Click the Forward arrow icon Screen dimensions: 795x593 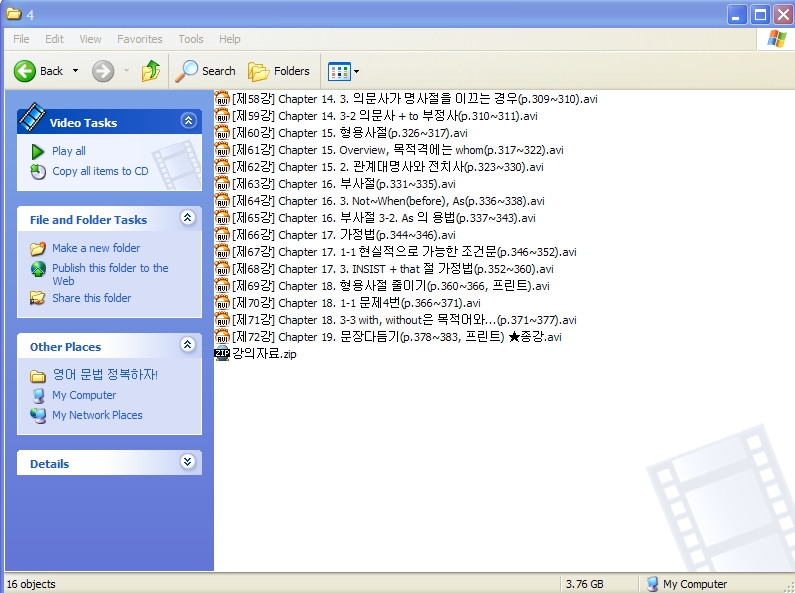tap(103, 71)
